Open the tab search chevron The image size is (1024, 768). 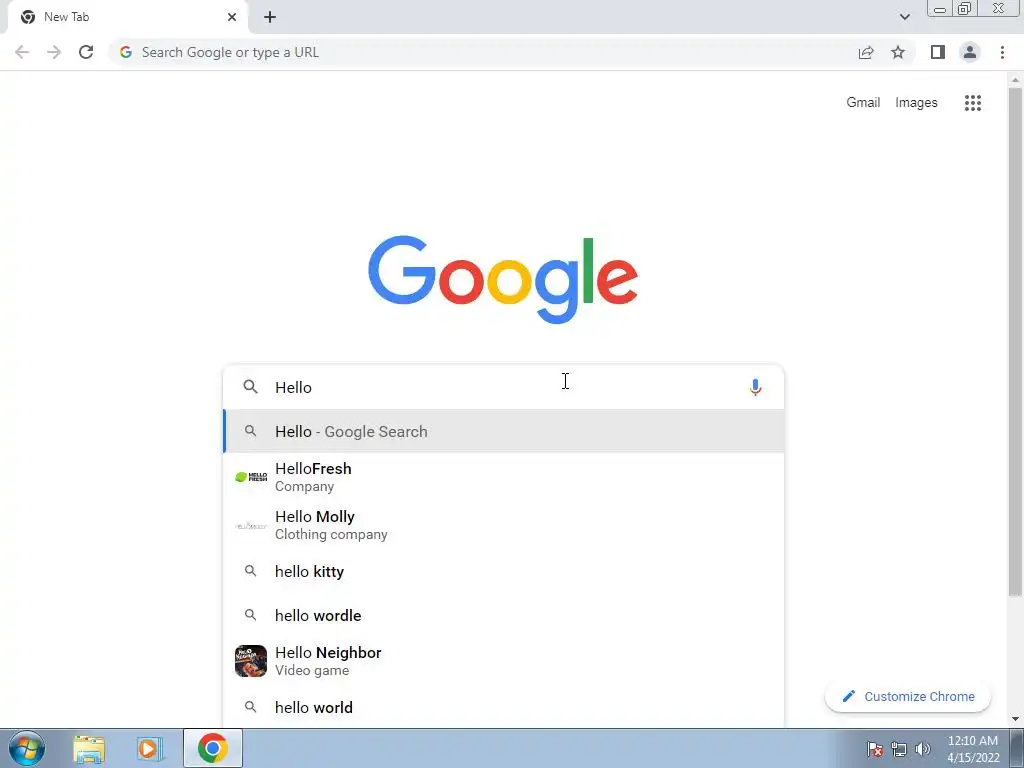(904, 17)
